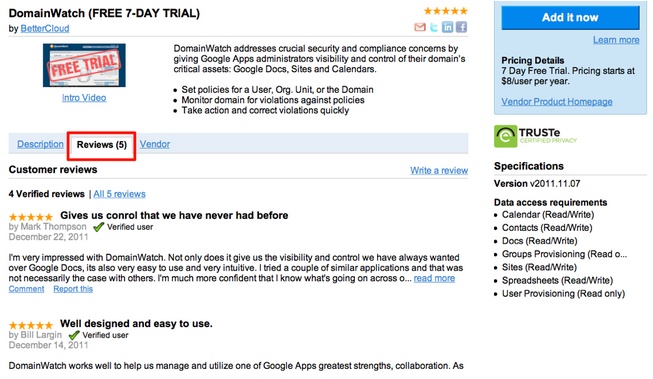Click 'Calendar (Read/Write)' requirement
The image size is (653, 379).
[548, 215]
